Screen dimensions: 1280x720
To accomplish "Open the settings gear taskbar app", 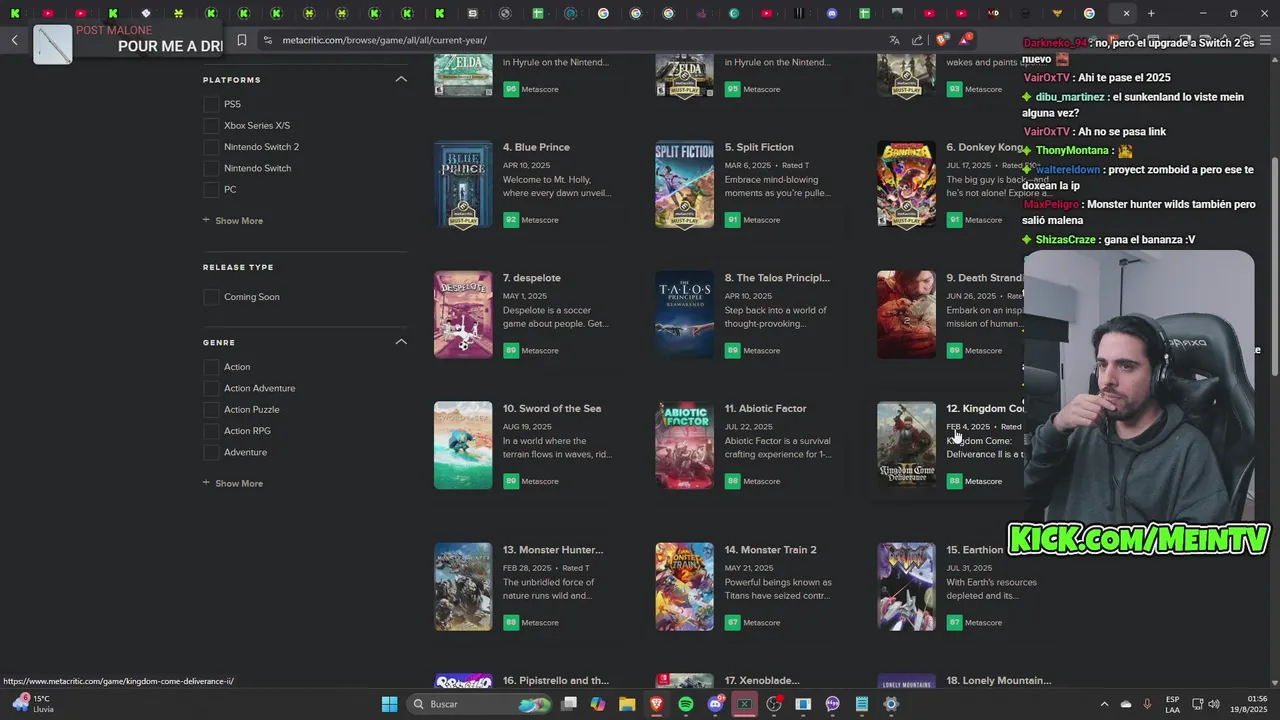I will (891, 704).
